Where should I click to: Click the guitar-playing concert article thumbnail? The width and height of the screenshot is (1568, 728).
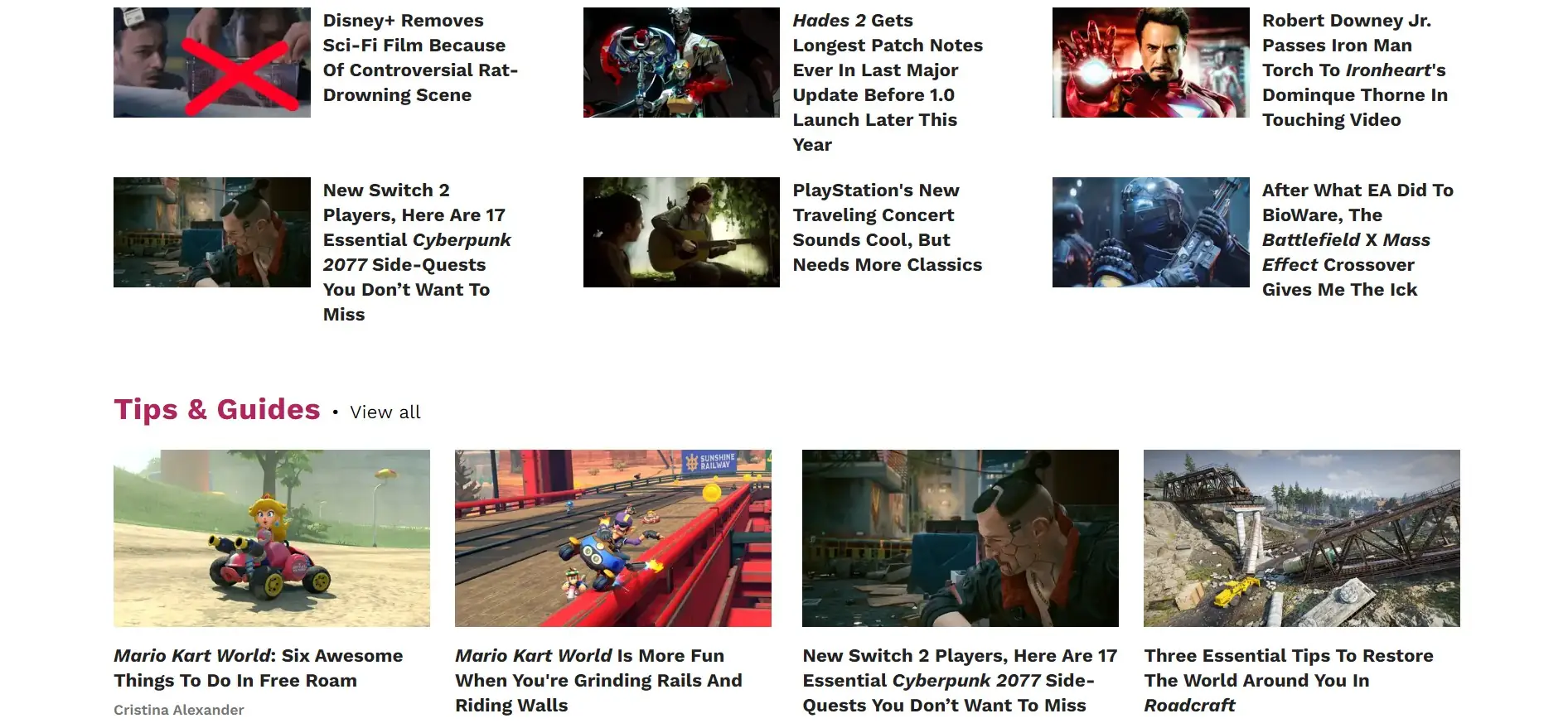[x=681, y=232]
